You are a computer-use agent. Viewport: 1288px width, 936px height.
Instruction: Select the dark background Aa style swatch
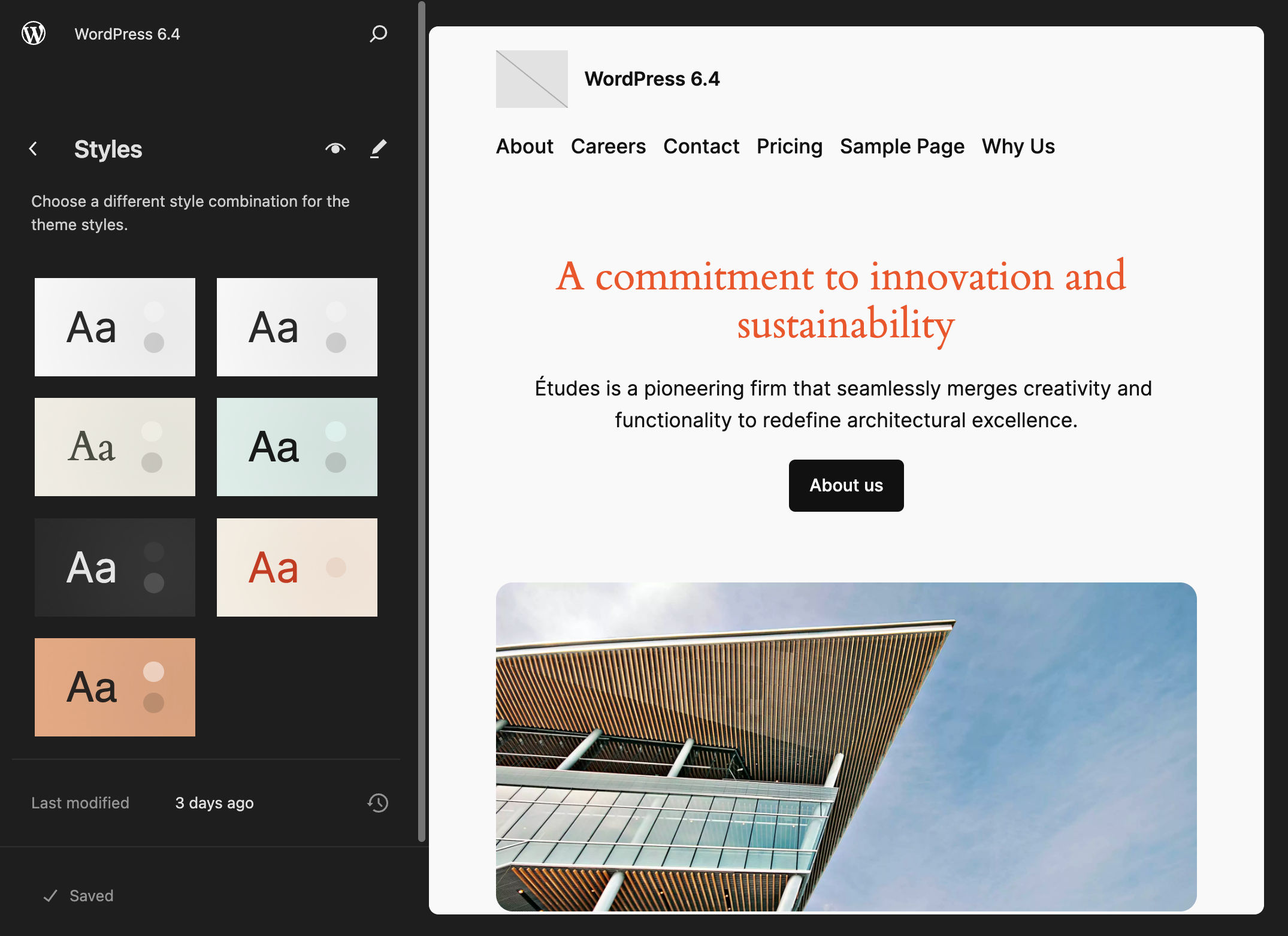tap(114, 567)
